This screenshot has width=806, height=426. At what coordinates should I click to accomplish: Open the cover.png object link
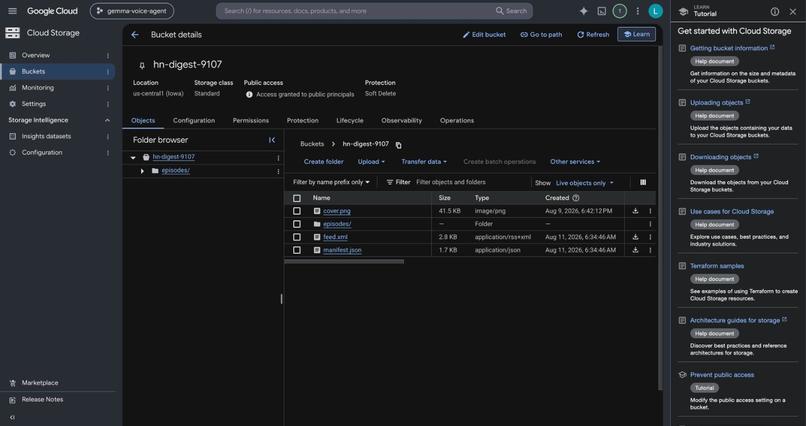(337, 211)
